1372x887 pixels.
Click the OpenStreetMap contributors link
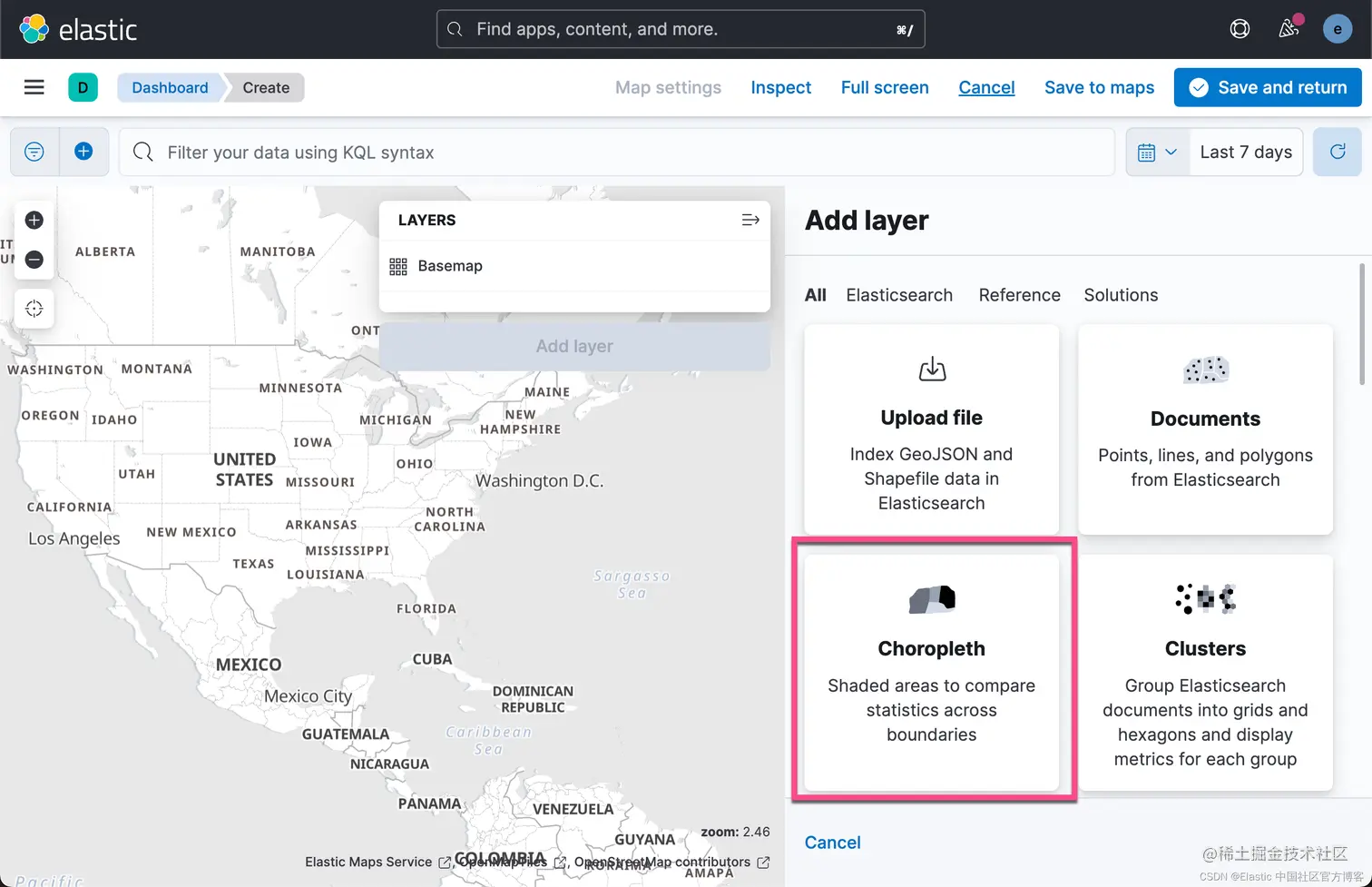[x=662, y=862]
